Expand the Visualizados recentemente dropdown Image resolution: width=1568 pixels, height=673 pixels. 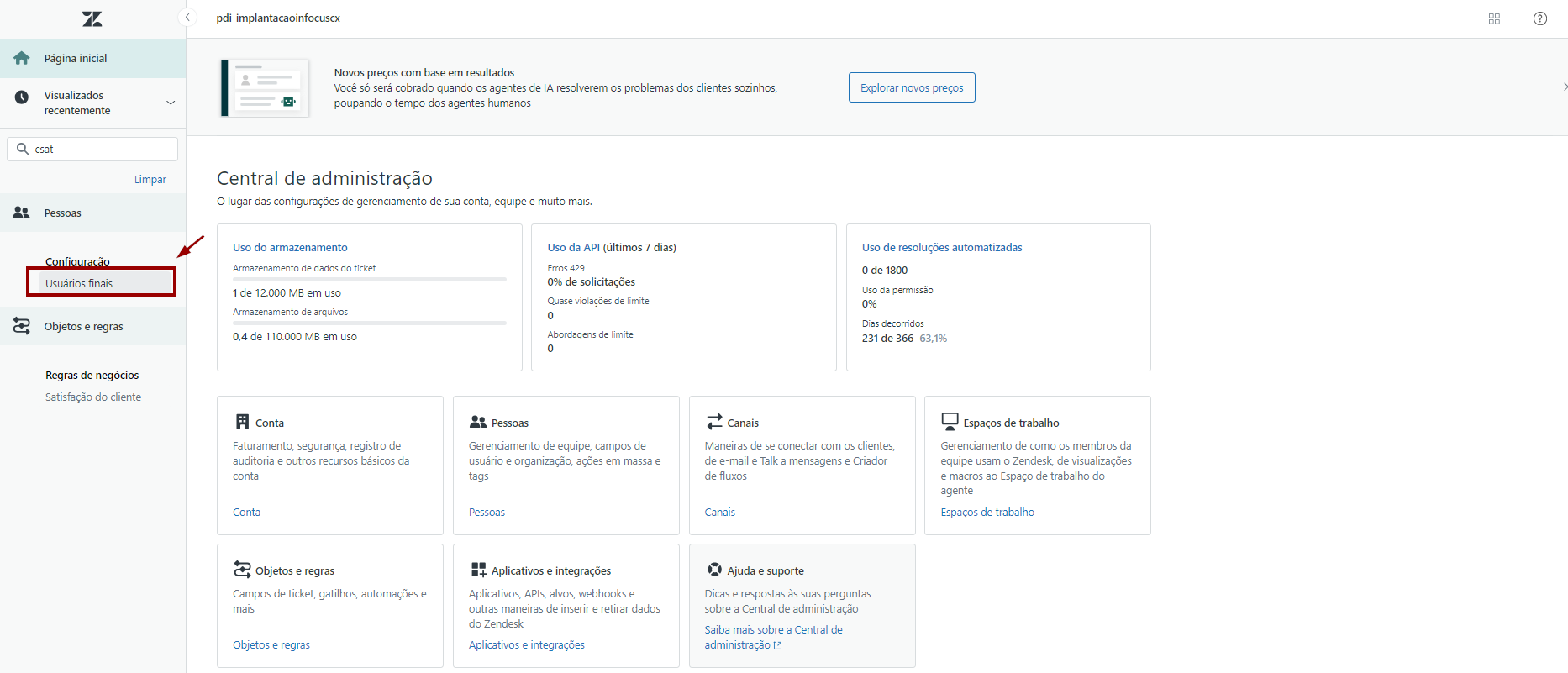click(x=171, y=103)
